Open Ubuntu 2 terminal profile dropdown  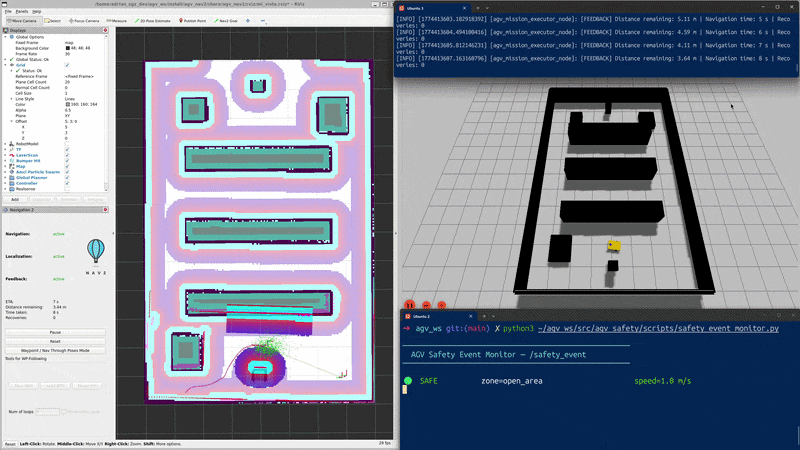point(493,316)
